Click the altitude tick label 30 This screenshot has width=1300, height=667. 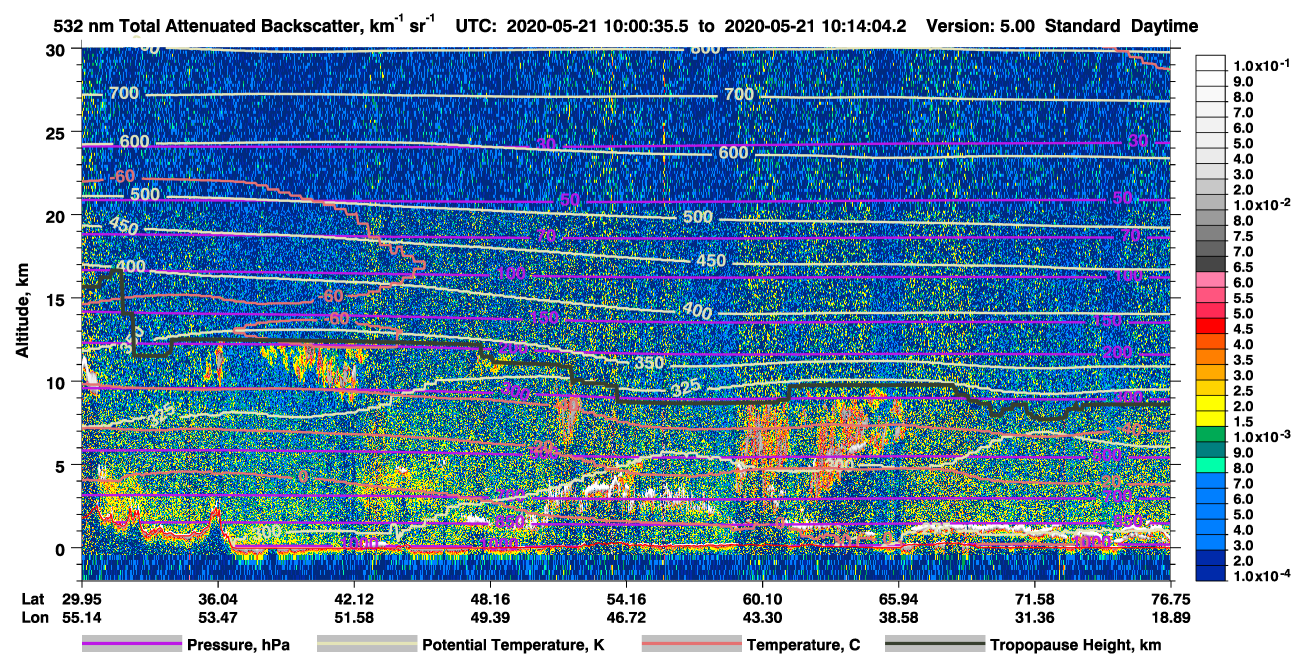tap(56, 49)
